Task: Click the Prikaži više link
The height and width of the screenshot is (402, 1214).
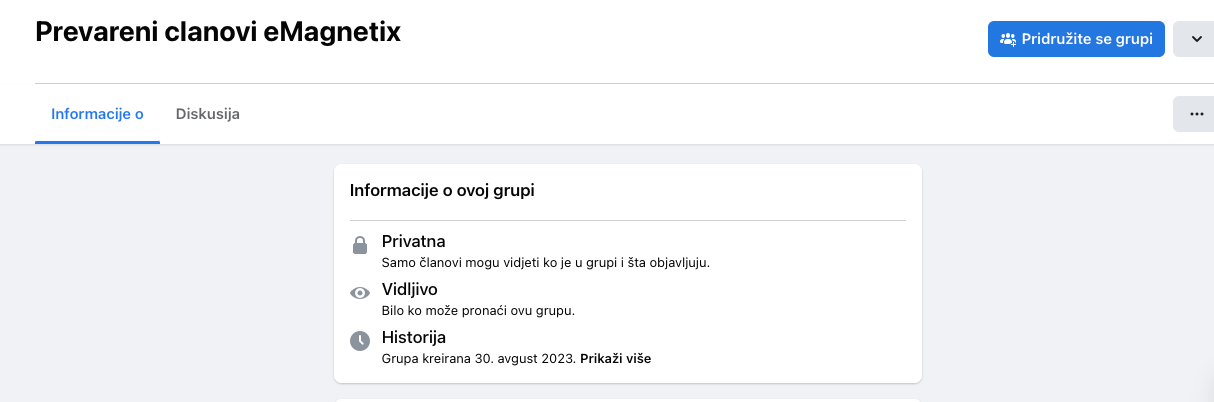Action: 615,358
